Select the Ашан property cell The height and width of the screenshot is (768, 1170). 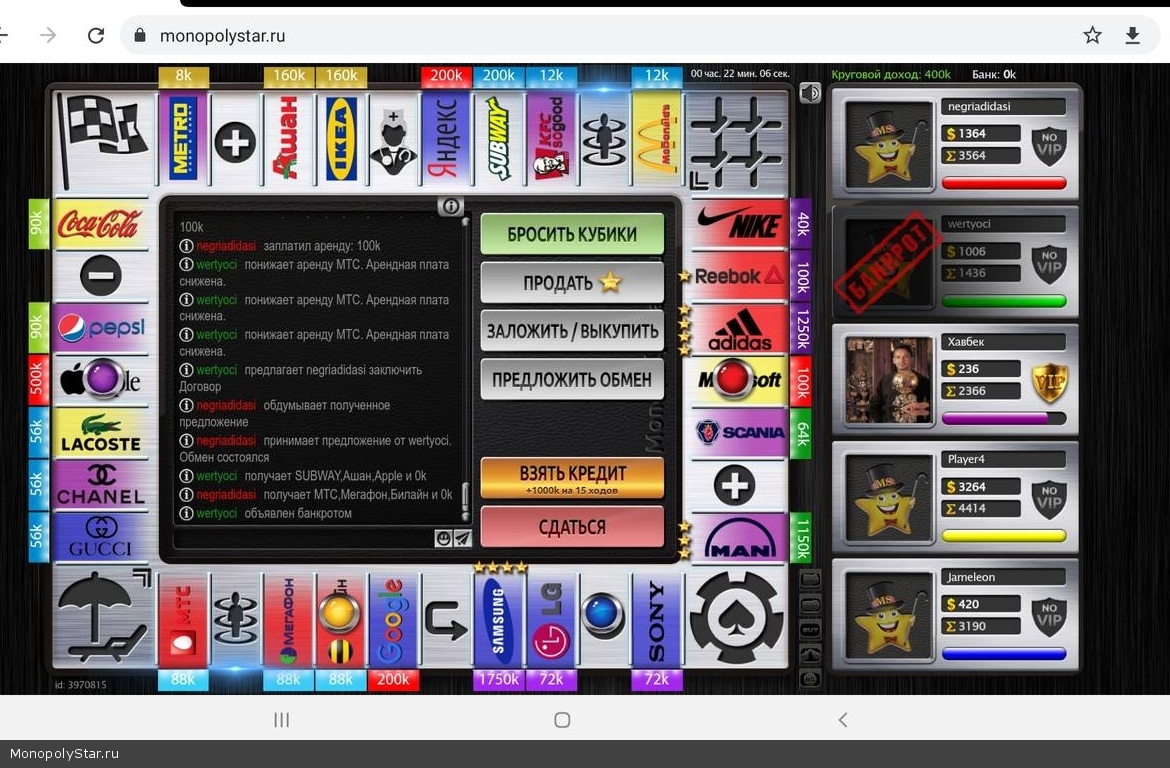coord(288,139)
